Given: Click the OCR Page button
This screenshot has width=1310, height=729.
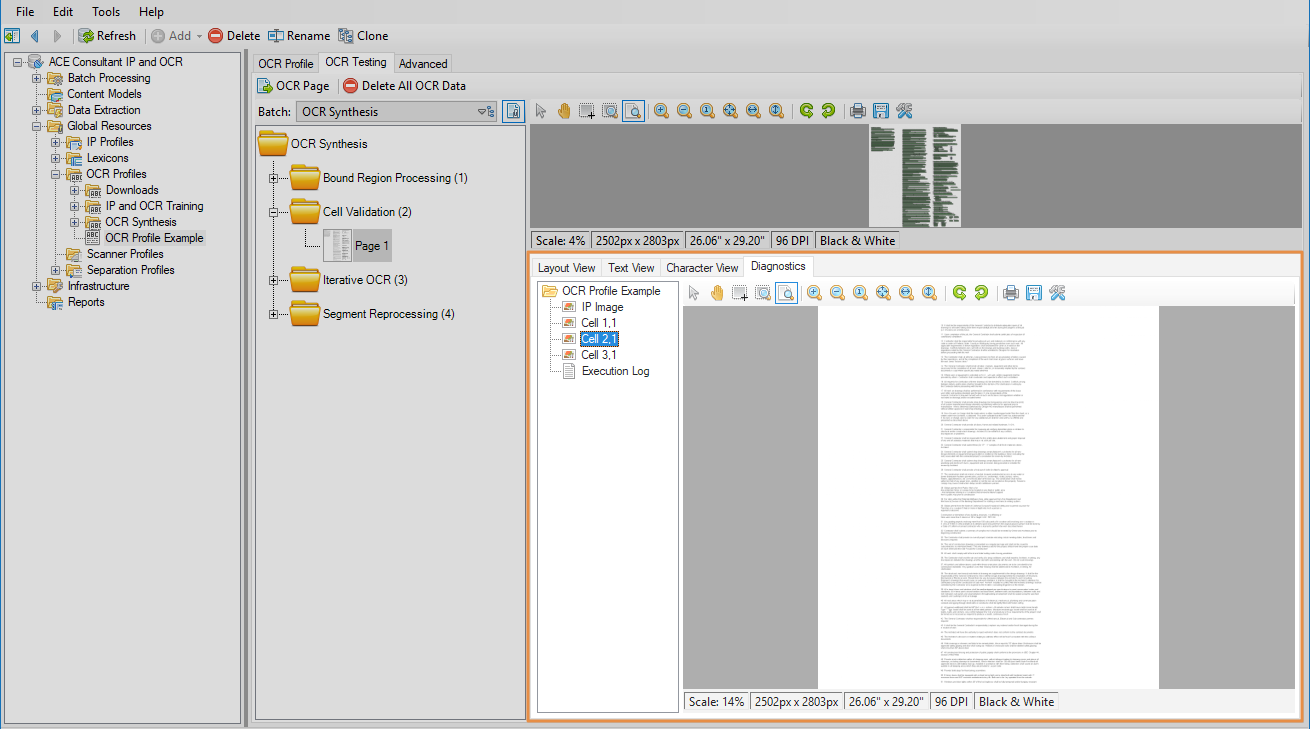Looking at the screenshot, I should coord(293,86).
